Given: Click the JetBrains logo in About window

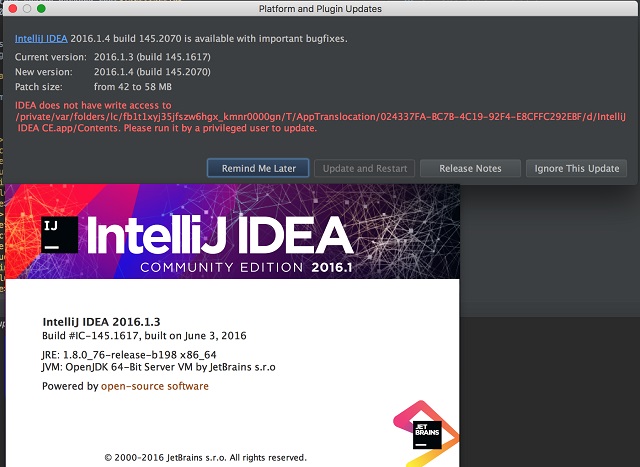Looking at the screenshot, I should pyautogui.click(x=427, y=435).
